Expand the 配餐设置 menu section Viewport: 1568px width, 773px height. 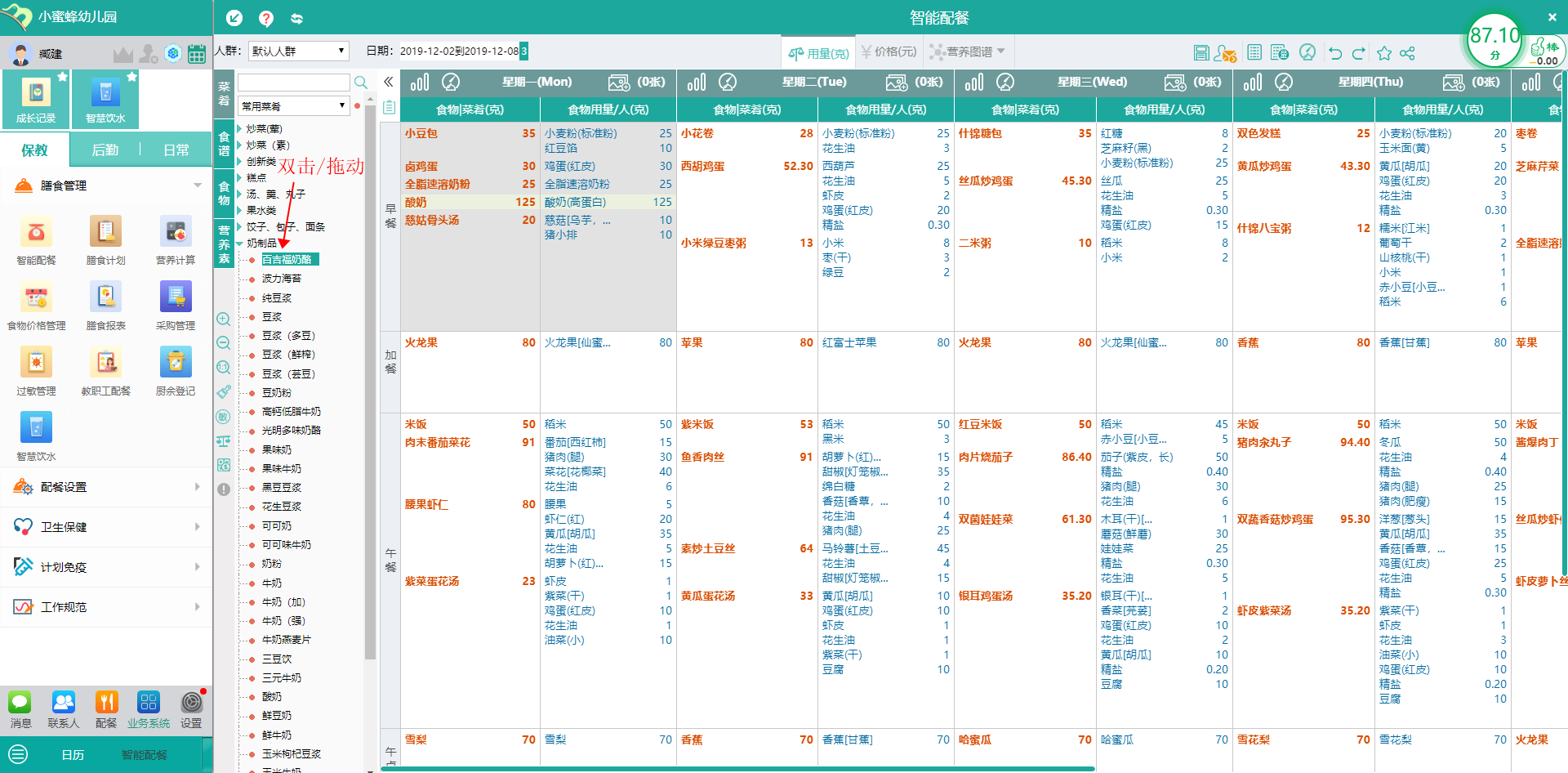tap(106, 487)
